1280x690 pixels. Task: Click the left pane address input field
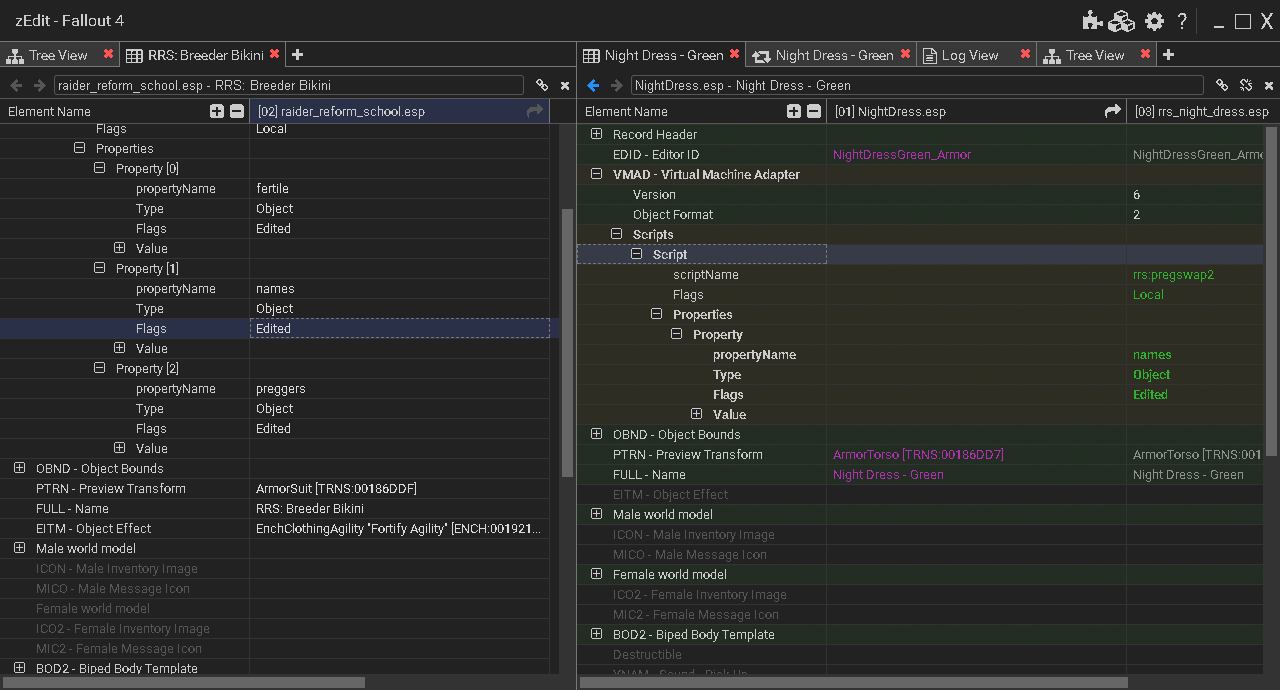point(289,86)
